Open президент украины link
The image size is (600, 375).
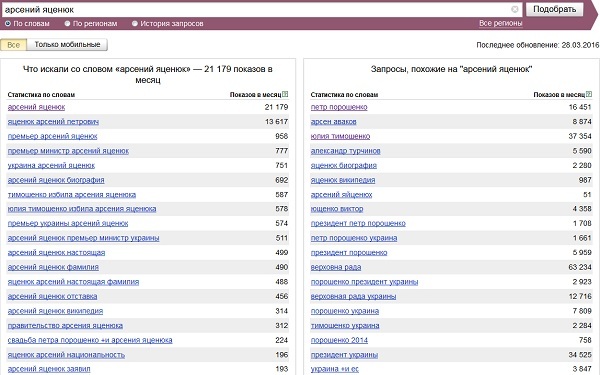[x=344, y=355]
